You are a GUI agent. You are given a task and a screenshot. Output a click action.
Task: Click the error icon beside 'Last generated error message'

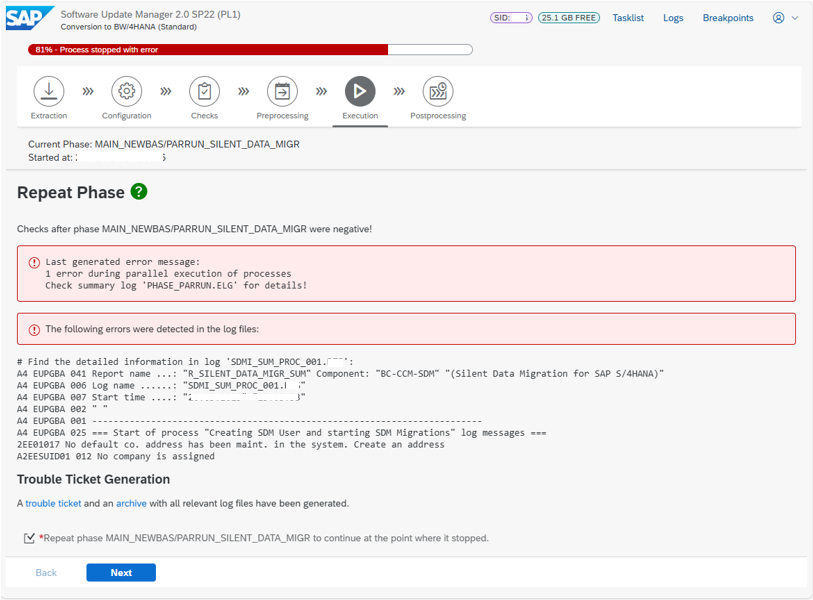pos(34,262)
